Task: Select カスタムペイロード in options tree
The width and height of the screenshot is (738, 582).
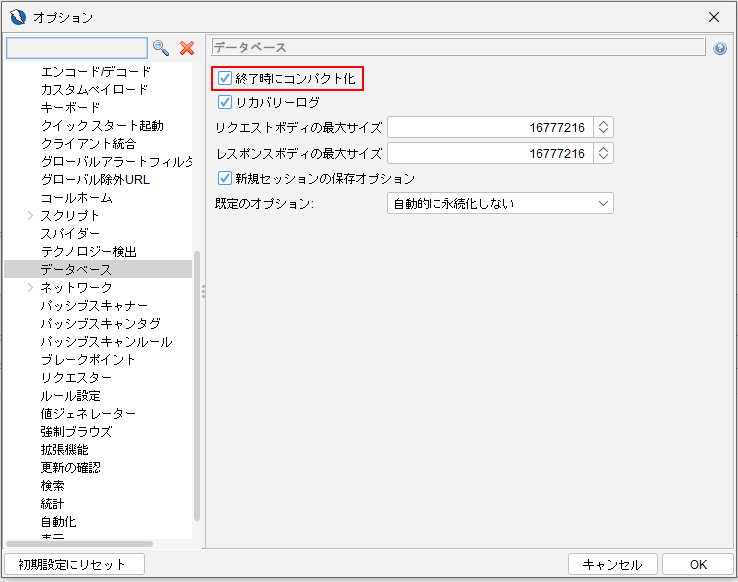Action: point(94,89)
